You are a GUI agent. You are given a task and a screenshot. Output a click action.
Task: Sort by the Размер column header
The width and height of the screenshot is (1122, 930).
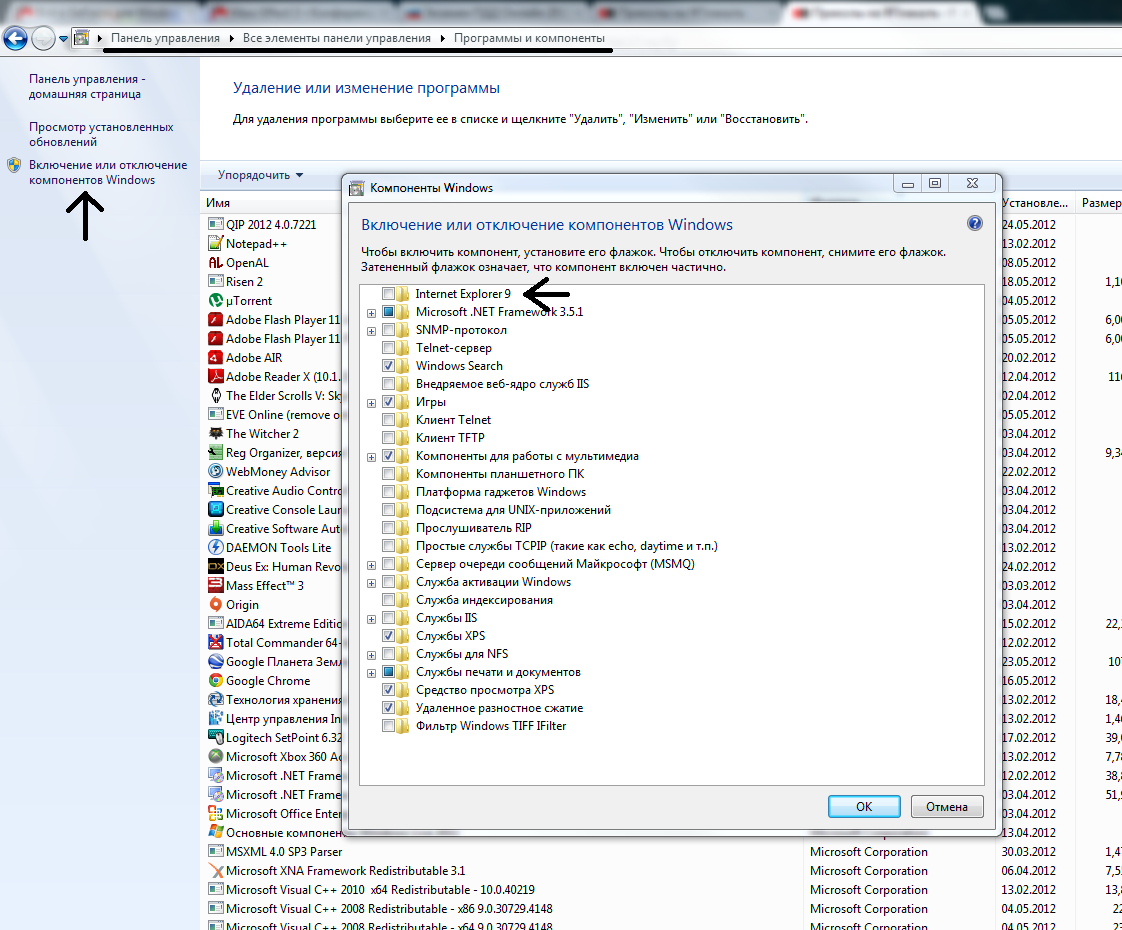[1100, 202]
